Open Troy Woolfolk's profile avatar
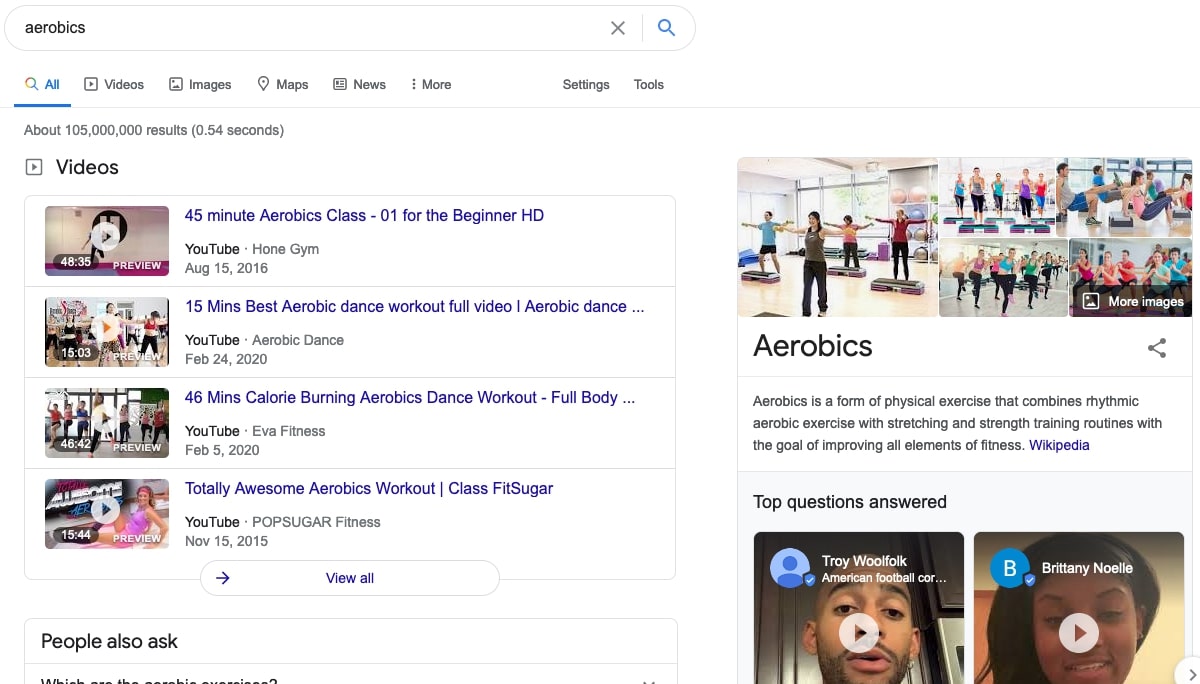 tap(790, 568)
